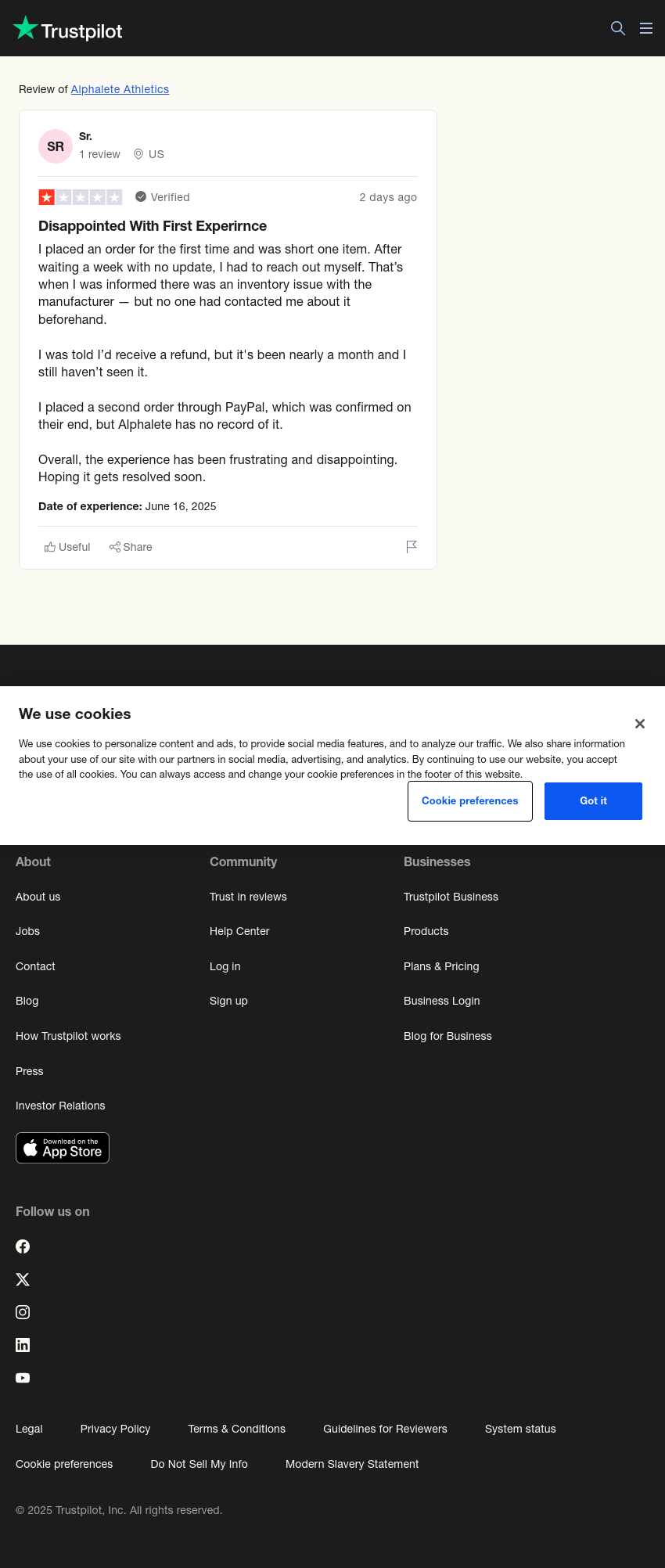Open Investor Relations link
The height and width of the screenshot is (1568, 665).
60,1106
